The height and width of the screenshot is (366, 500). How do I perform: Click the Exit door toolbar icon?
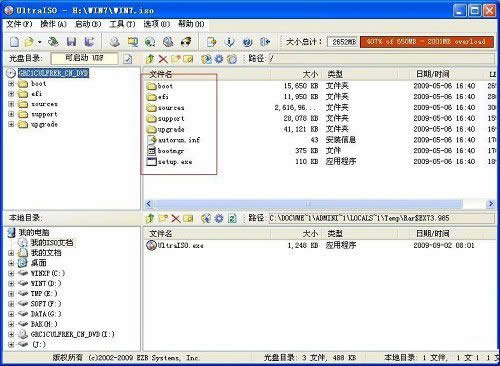click(x=265, y=42)
